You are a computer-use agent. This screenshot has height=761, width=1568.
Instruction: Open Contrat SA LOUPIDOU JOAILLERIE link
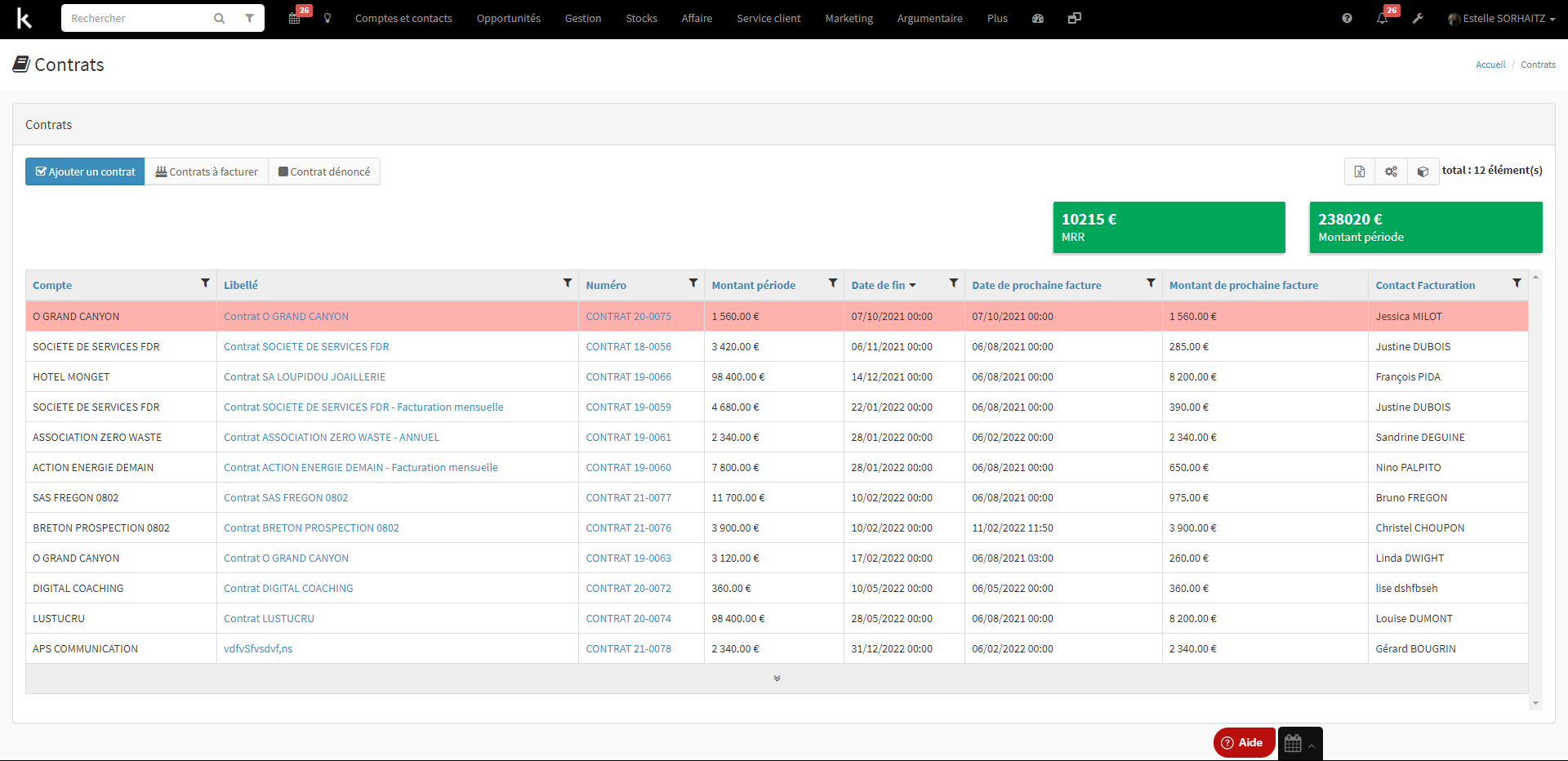tap(305, 376)
